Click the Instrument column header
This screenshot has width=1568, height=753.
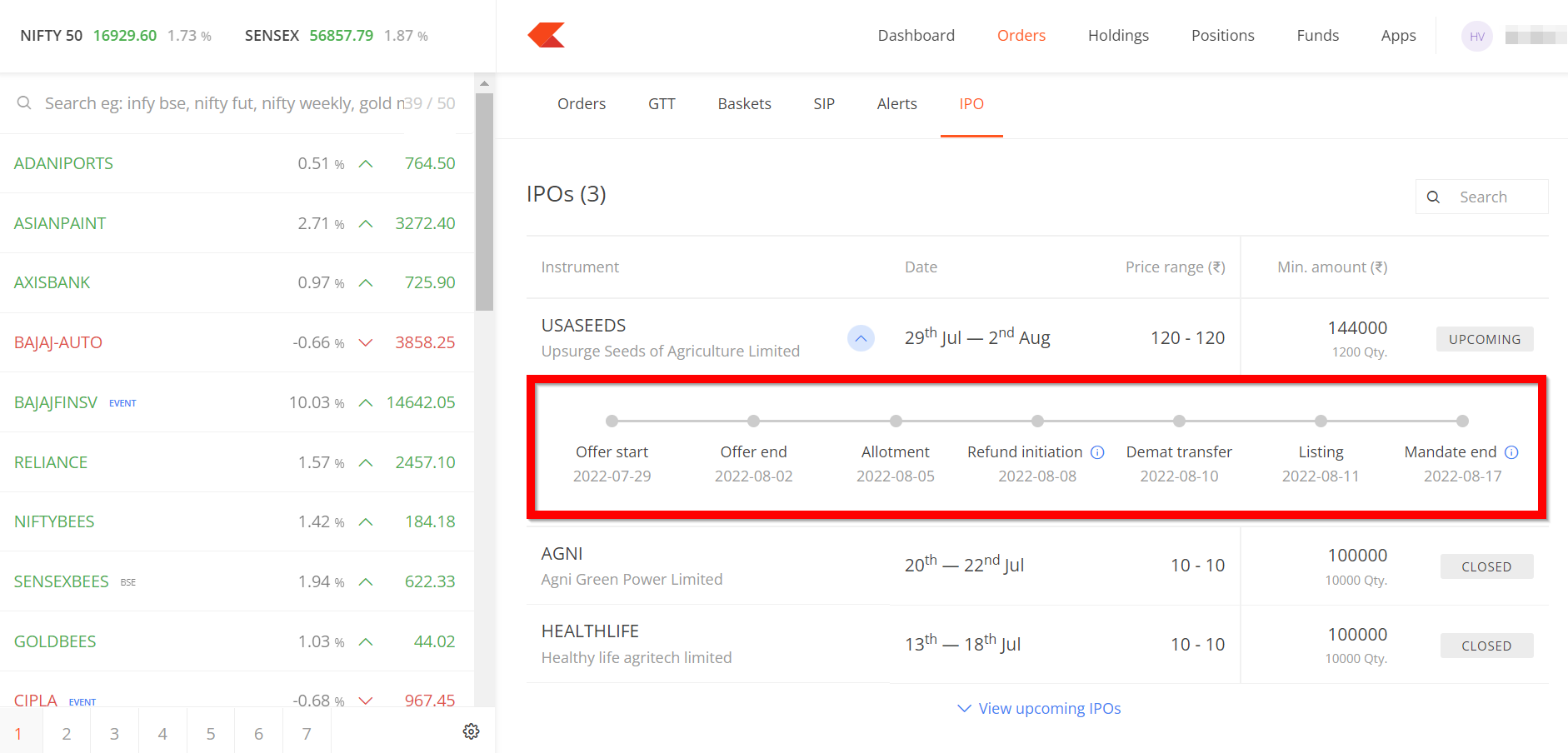[580, 267]
